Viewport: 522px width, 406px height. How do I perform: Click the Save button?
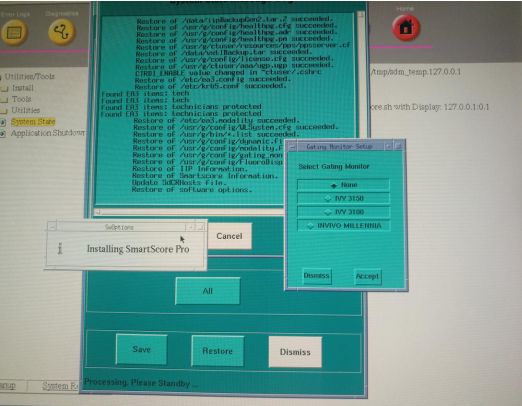click(141, 349)
